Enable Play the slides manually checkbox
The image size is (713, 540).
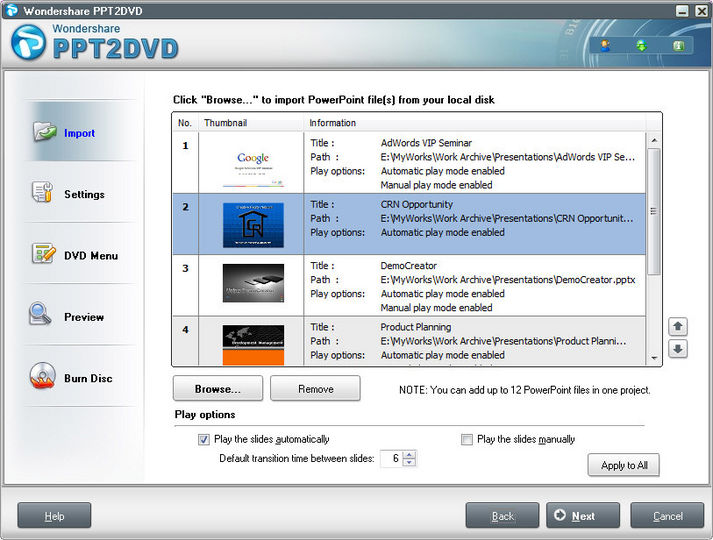click(467, 440)
